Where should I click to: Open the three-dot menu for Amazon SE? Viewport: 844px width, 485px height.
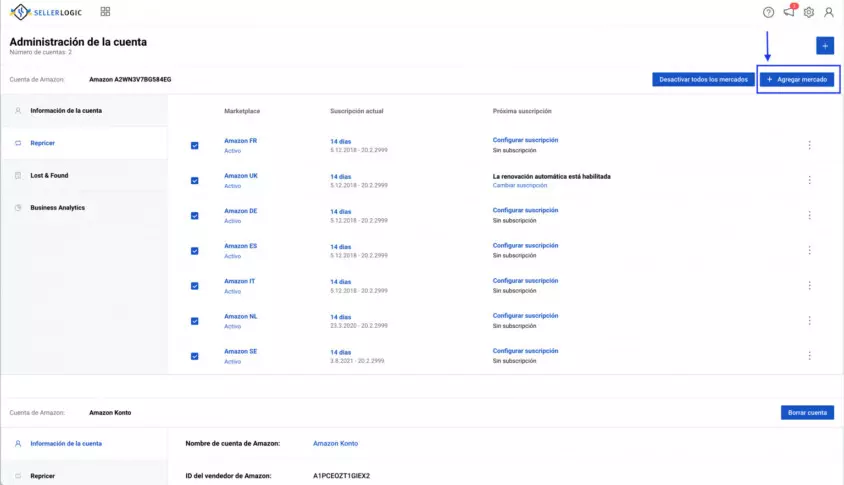pos(809,356)
